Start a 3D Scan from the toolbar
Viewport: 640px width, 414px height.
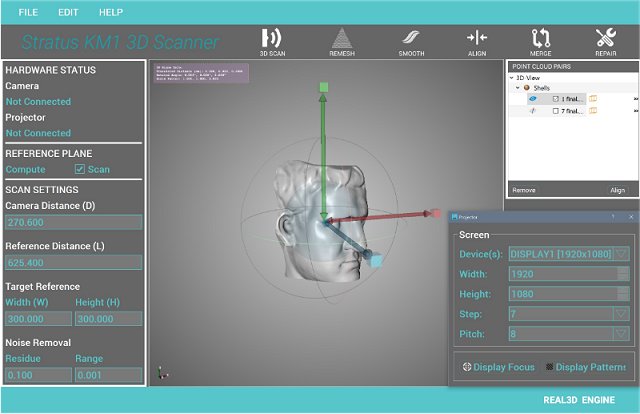272,42
